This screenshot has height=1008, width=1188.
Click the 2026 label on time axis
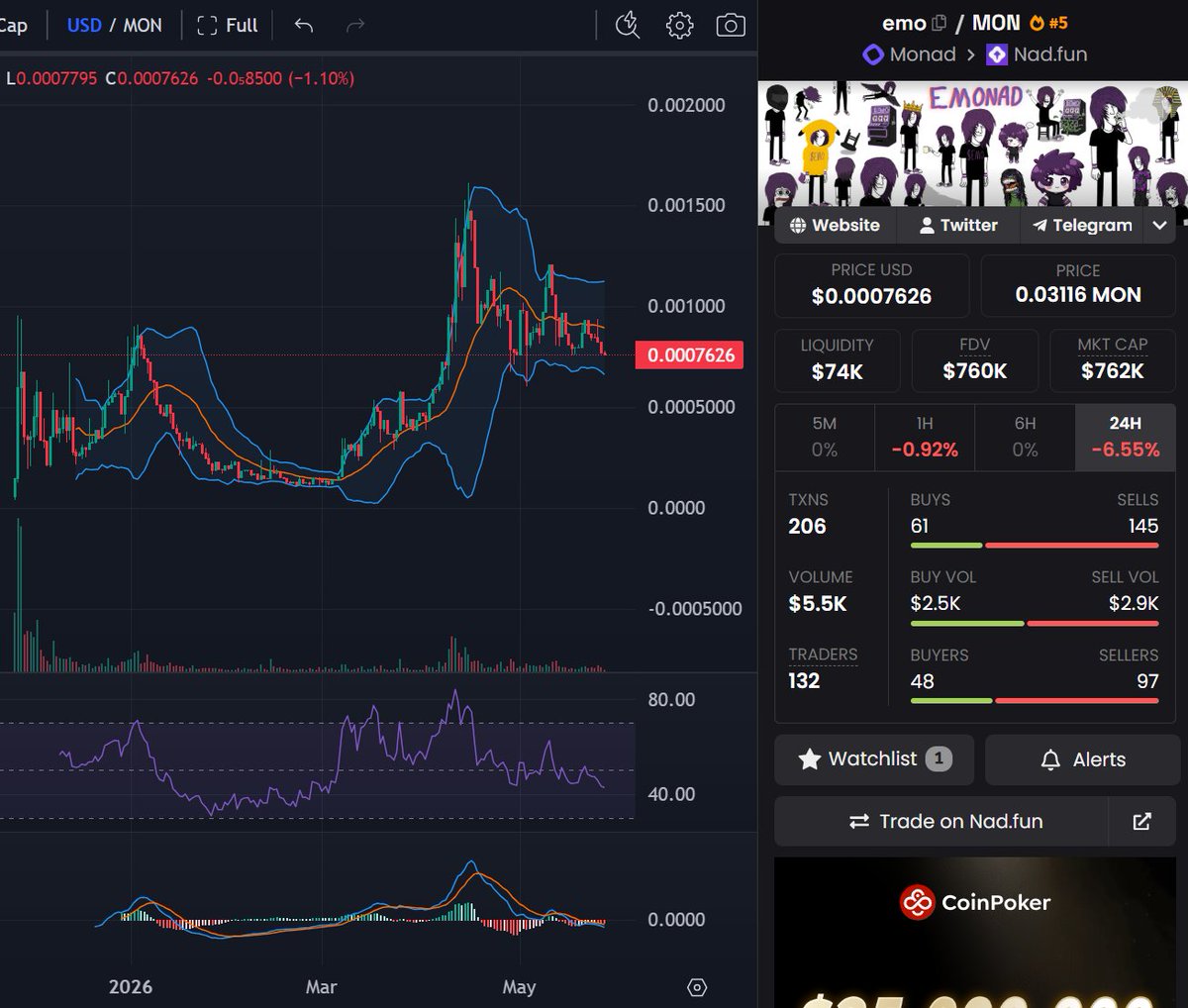pyautogui.click(x=131, y=987)
